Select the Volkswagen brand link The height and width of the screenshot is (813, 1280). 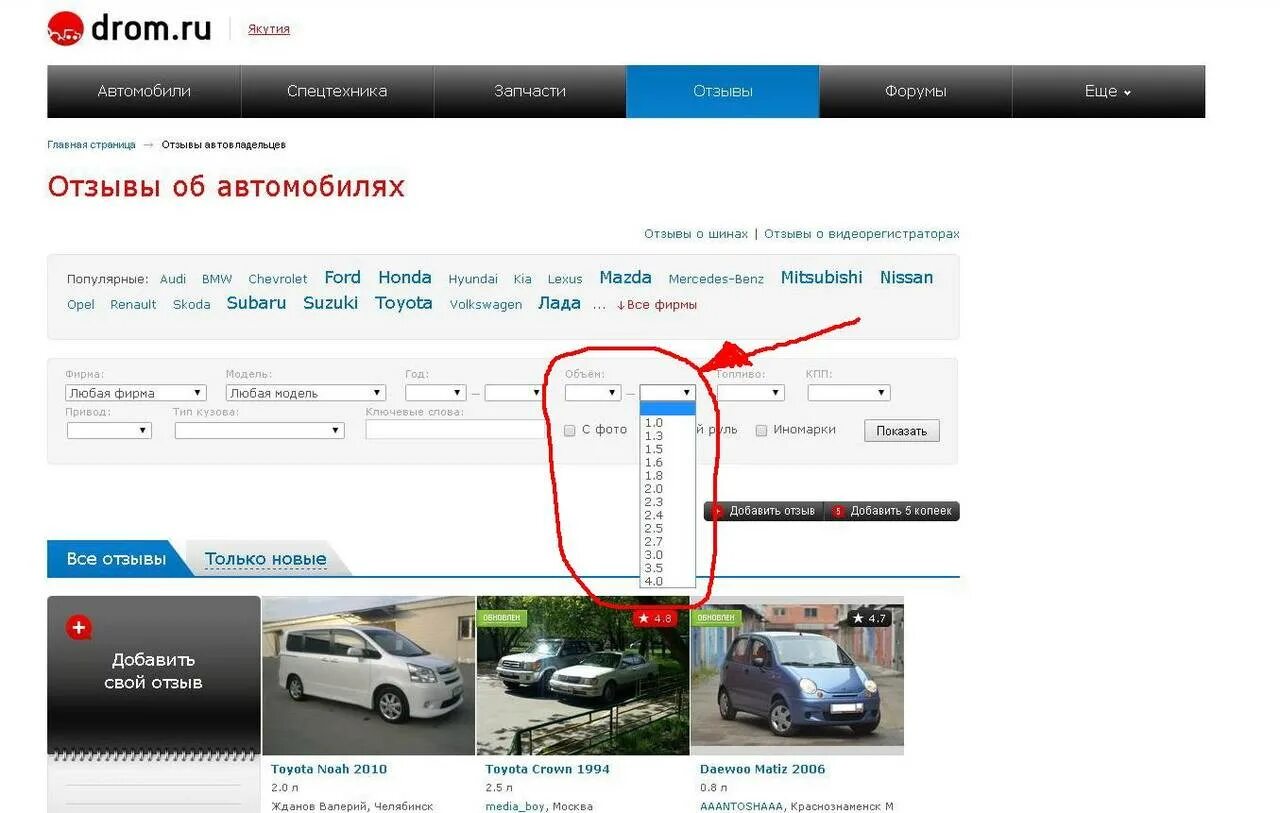click(x=486, y=305)
